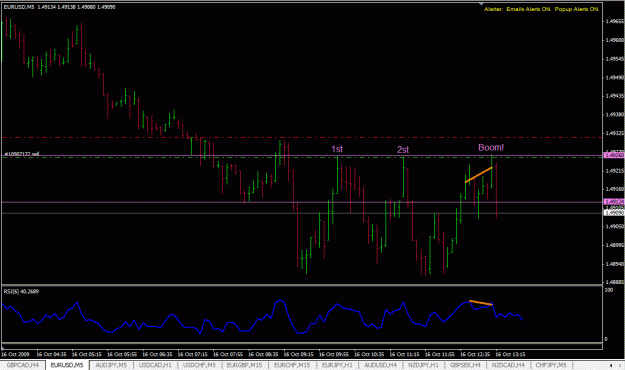This screenshot has width=625, height=370.
Task: Select the orange trendline on RSI indicator
Action: tap(481, 303)
